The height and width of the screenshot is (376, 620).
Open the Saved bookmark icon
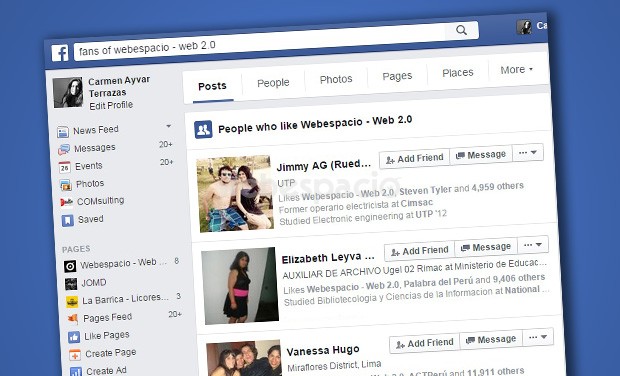point(68,221)
